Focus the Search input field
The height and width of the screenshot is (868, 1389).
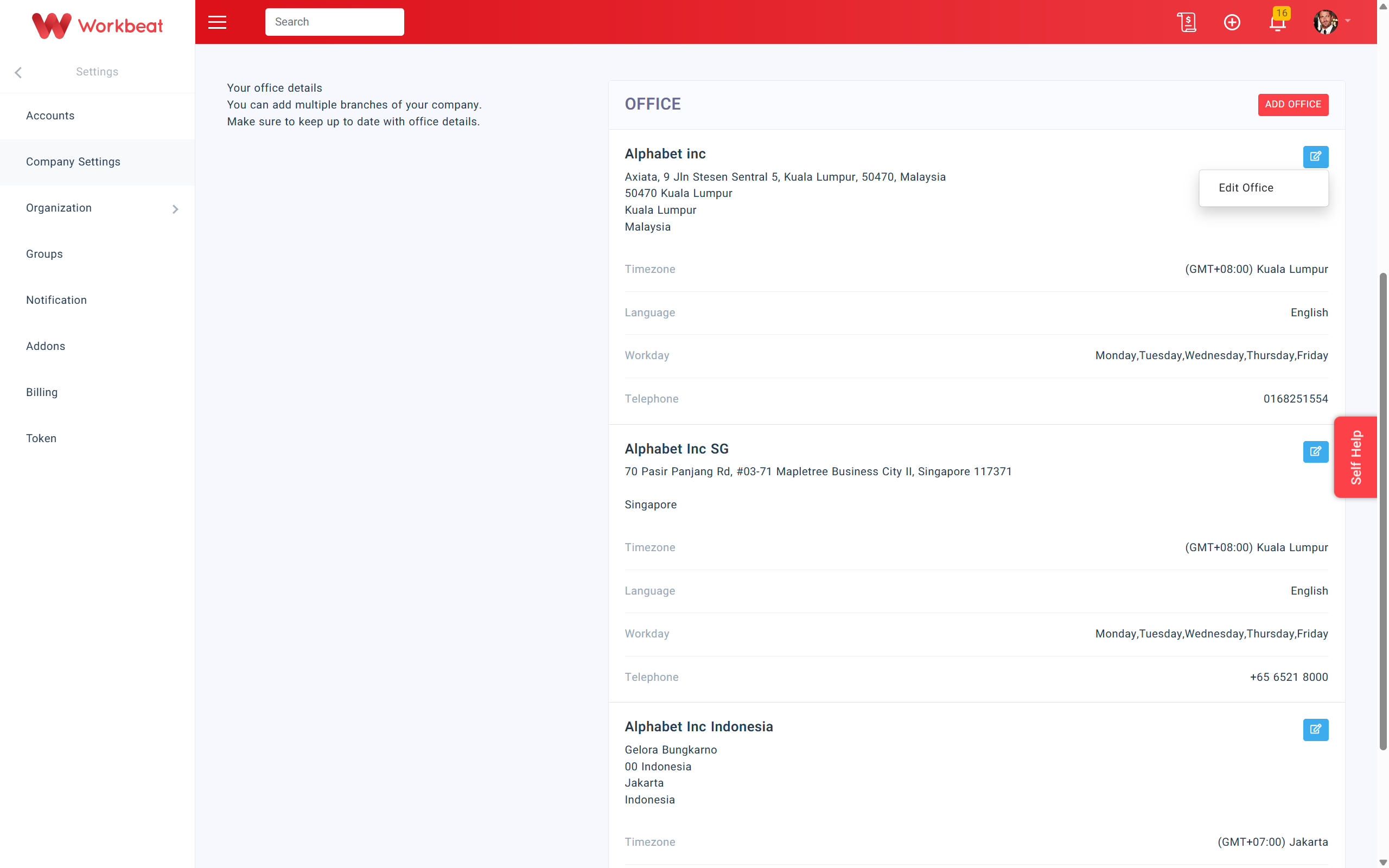point(334,22)
